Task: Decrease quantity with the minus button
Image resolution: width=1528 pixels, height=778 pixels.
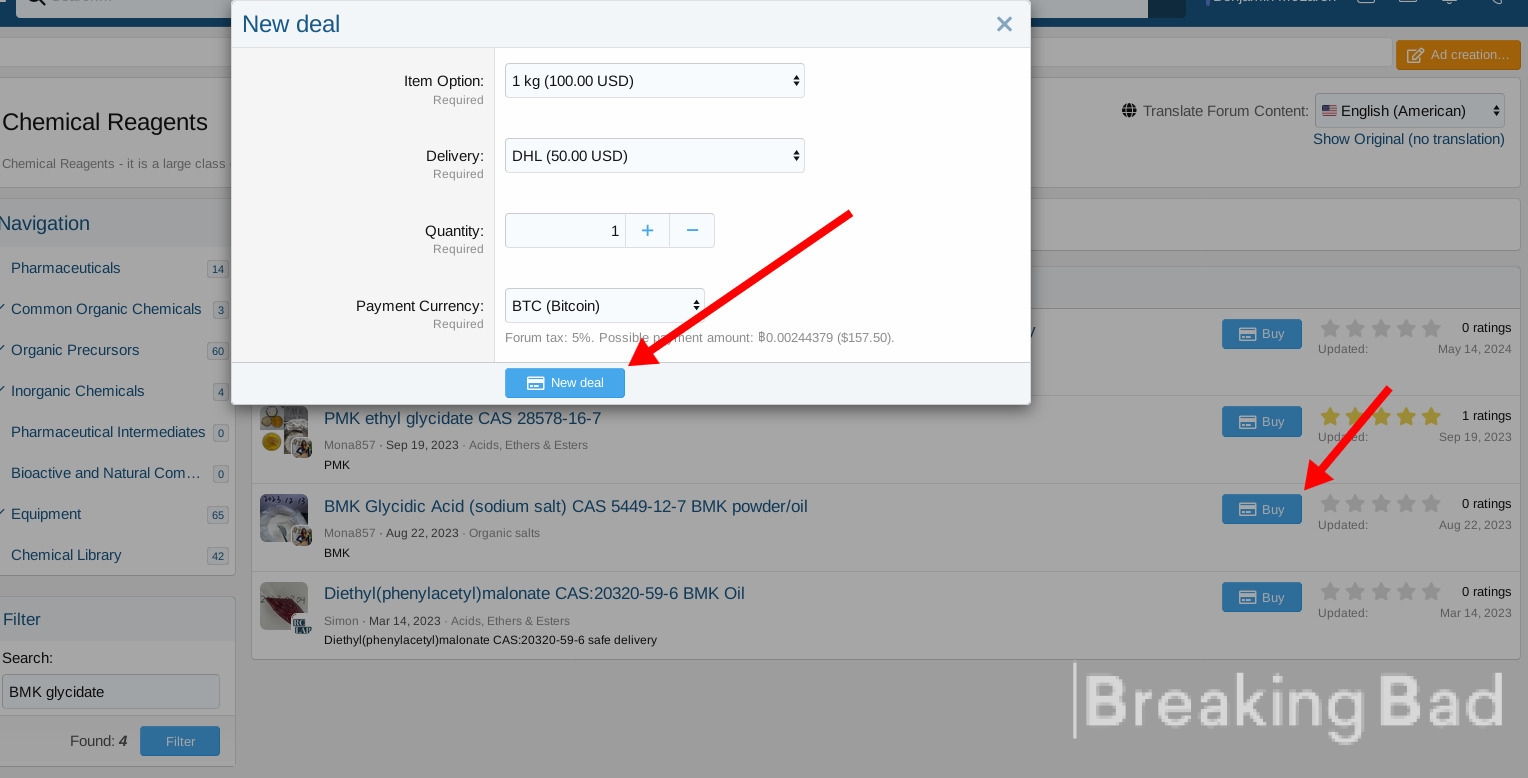Action: tap(692, 231)
